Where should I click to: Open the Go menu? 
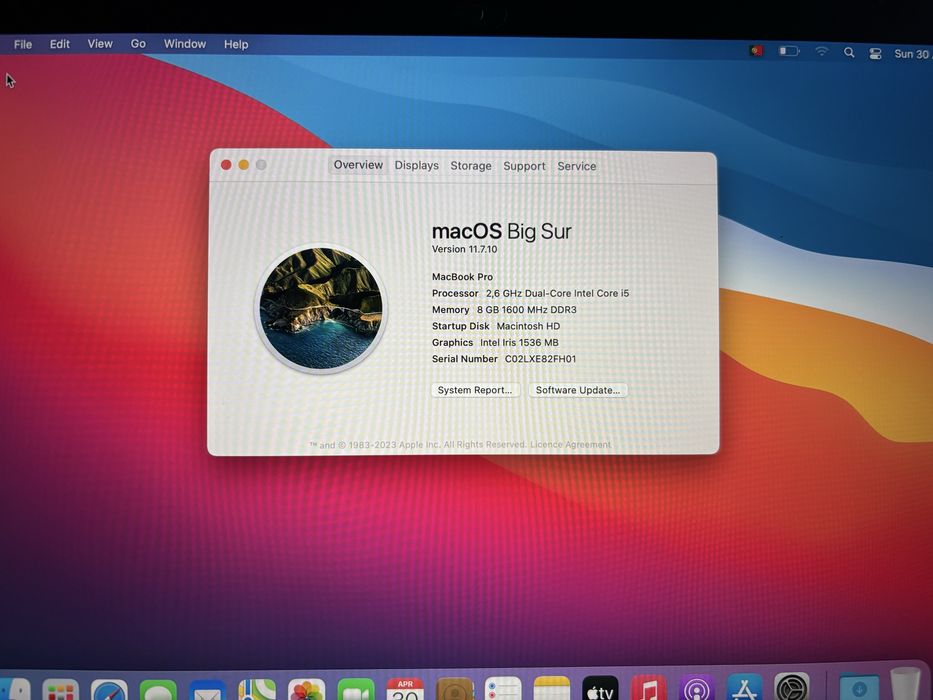[x=138, y=44]
